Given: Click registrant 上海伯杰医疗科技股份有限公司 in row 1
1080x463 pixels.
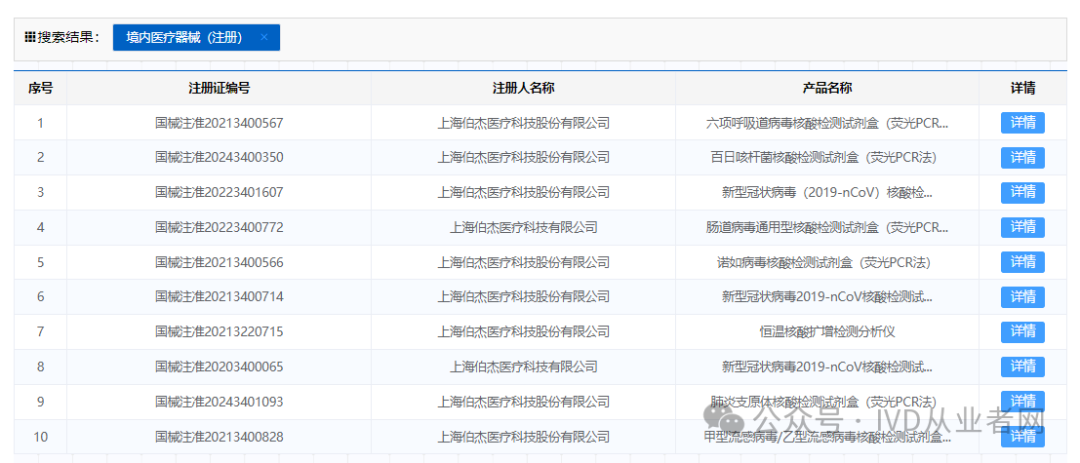Looking at the screenshot, I should click(x=523, y=123).
